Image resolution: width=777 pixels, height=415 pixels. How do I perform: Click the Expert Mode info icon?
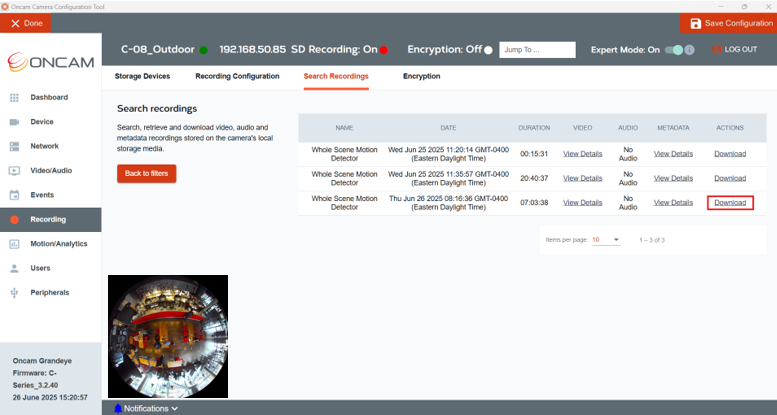[x=689, y=50]
